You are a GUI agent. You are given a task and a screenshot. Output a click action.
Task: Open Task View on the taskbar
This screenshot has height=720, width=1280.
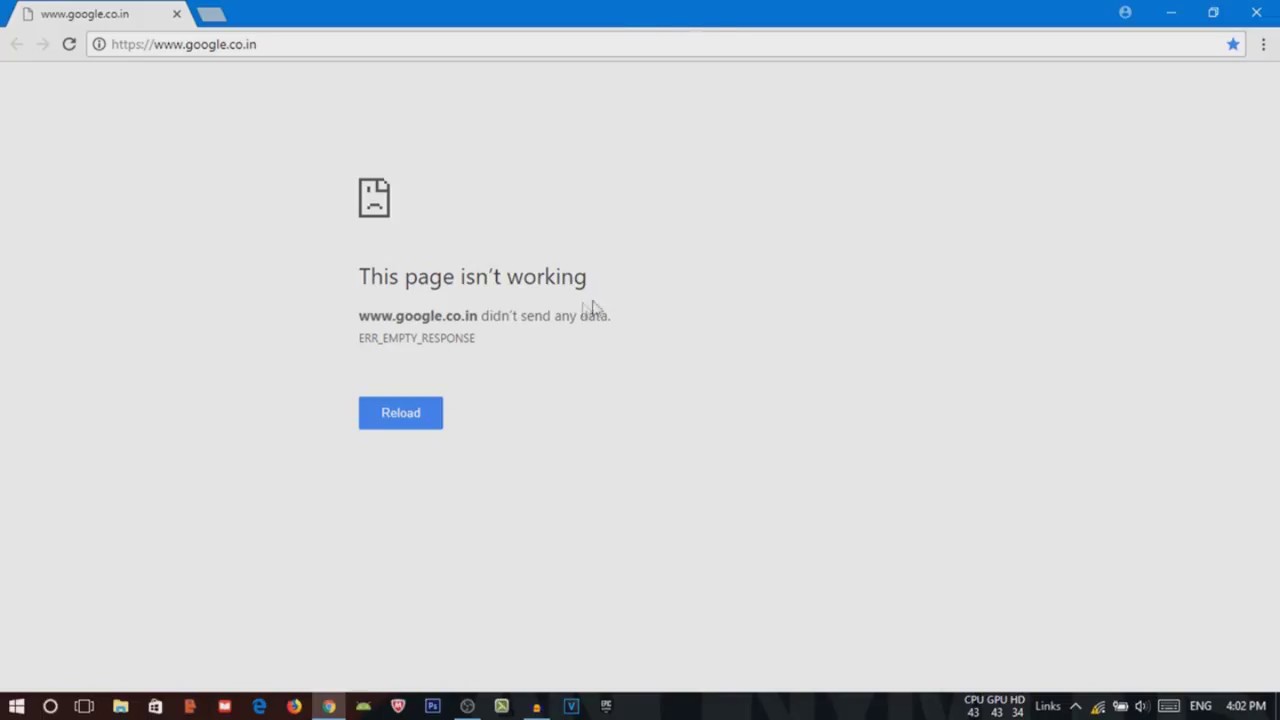(x=84, y=706)
